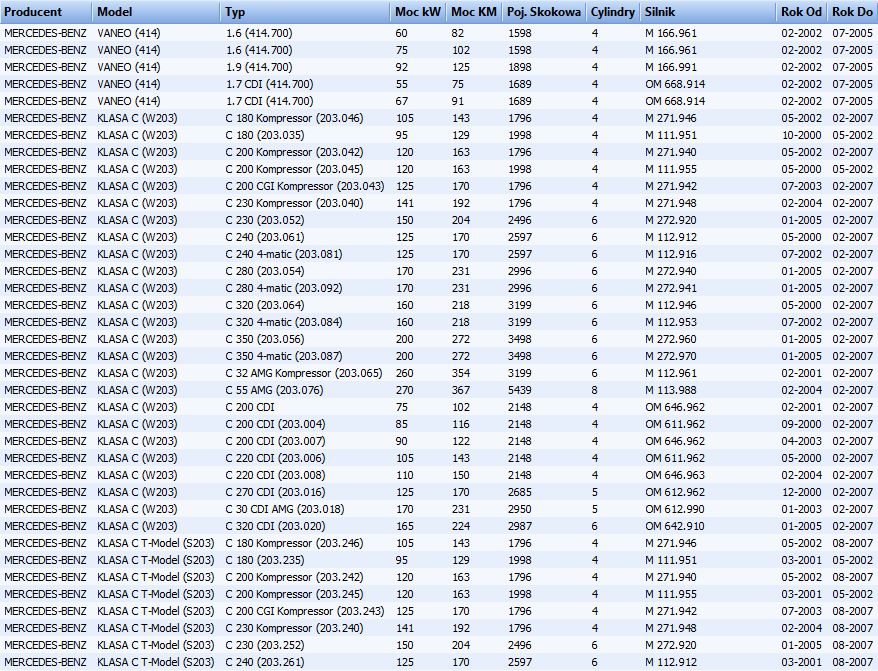This screenshot has width=878, height=671.
Task: Select T-Model C 200 Kompressor (203.245) row
Action: point(439,594)
